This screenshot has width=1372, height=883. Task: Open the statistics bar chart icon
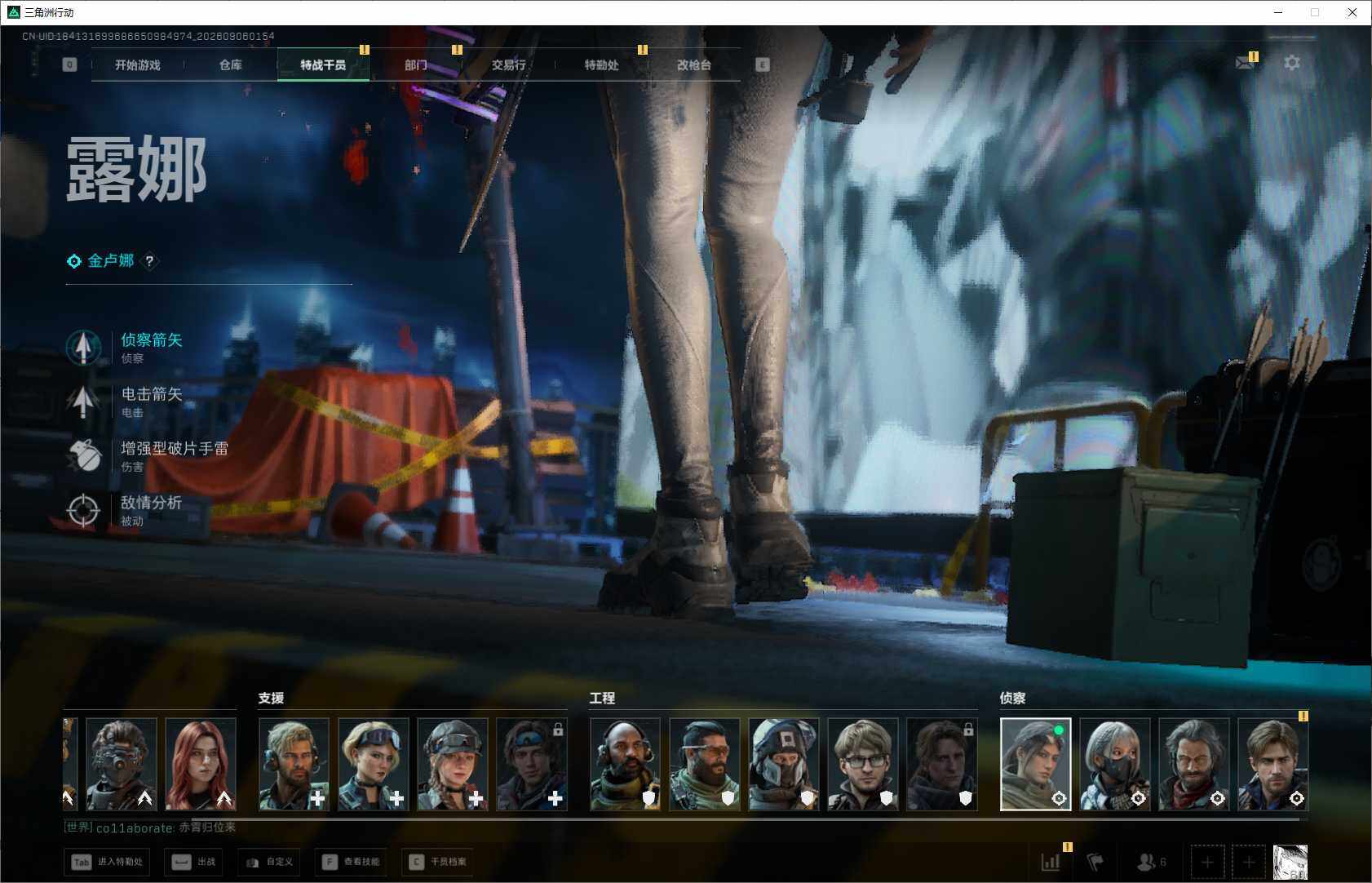coord(1051,862)
